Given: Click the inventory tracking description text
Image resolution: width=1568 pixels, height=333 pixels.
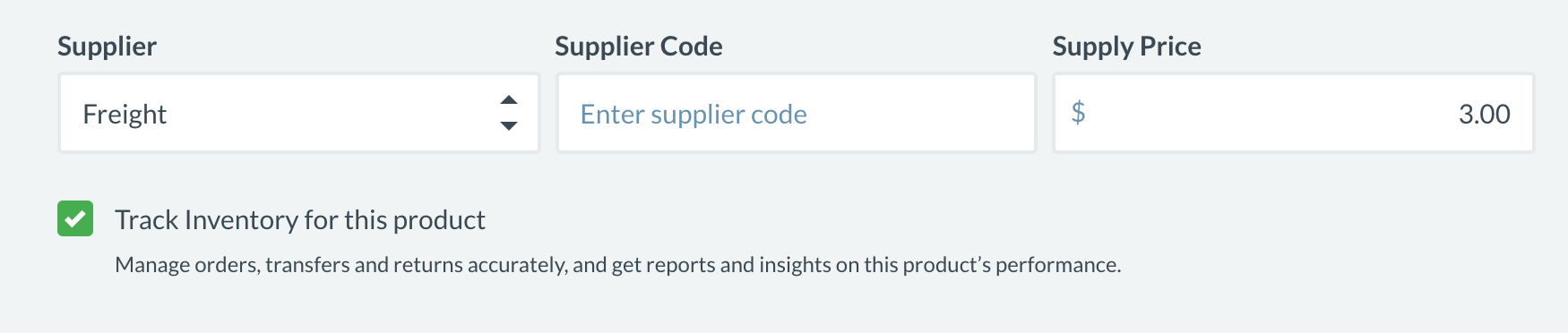Looking at the screenshot, I should point(618,265).
